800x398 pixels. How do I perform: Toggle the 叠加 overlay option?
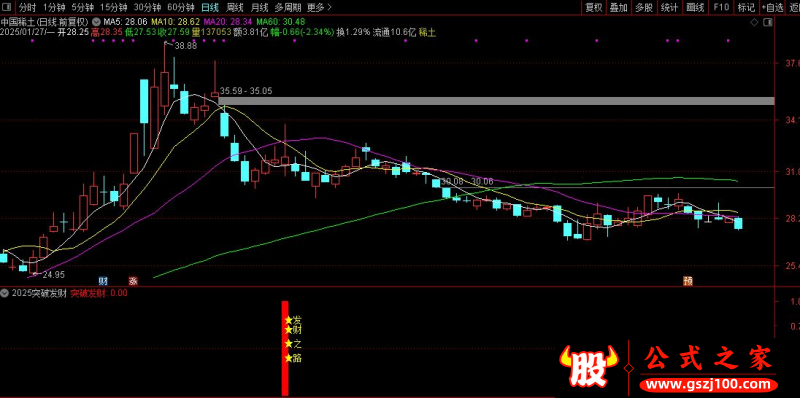click(618, 7)
